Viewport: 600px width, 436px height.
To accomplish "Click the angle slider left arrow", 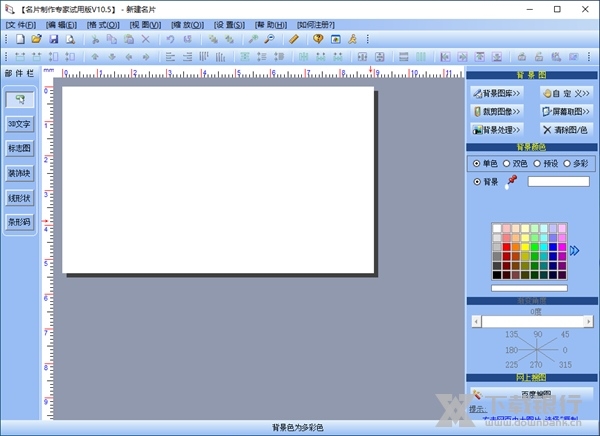I will (x=476, y=322).
